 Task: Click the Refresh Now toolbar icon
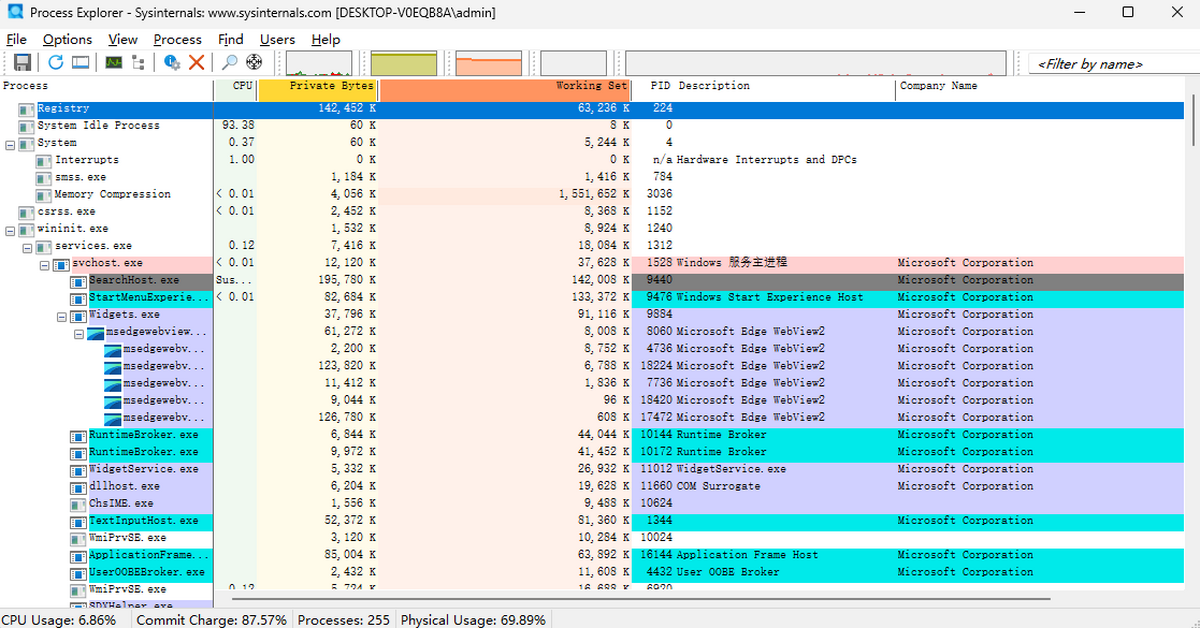click(x=56, y=62)
